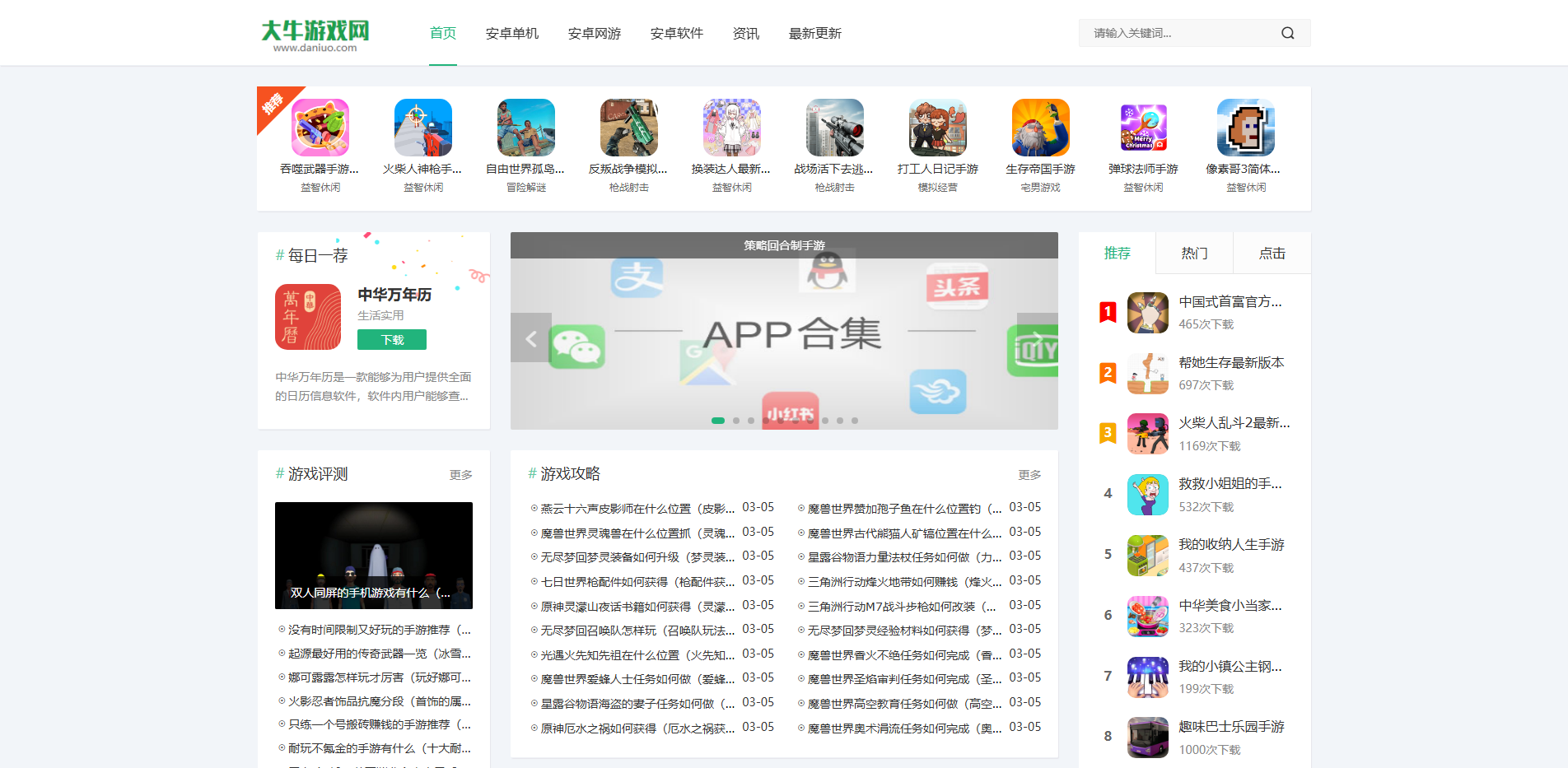Open the 生存帝国手游 icon
The width and height of the screenshot is (1568, 768).
1041,128
